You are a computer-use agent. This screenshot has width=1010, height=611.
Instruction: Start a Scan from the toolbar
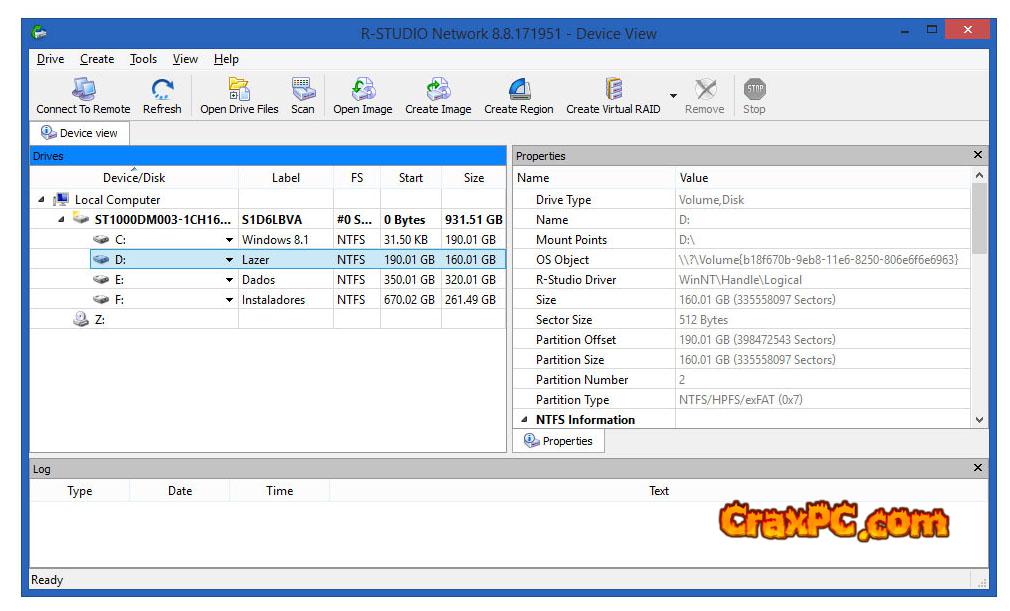(303, 89)
